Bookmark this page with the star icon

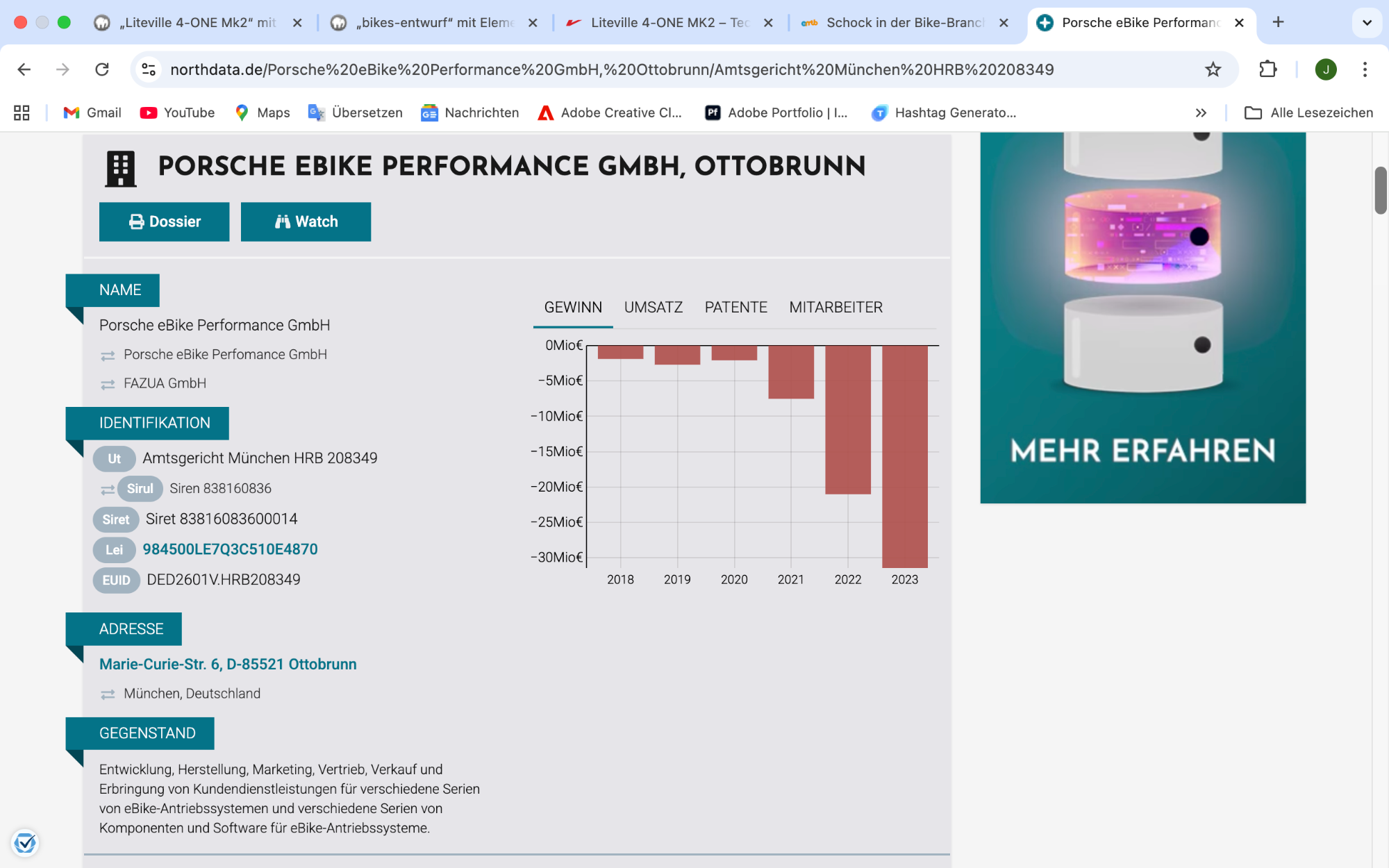[x=1213, y=69]
